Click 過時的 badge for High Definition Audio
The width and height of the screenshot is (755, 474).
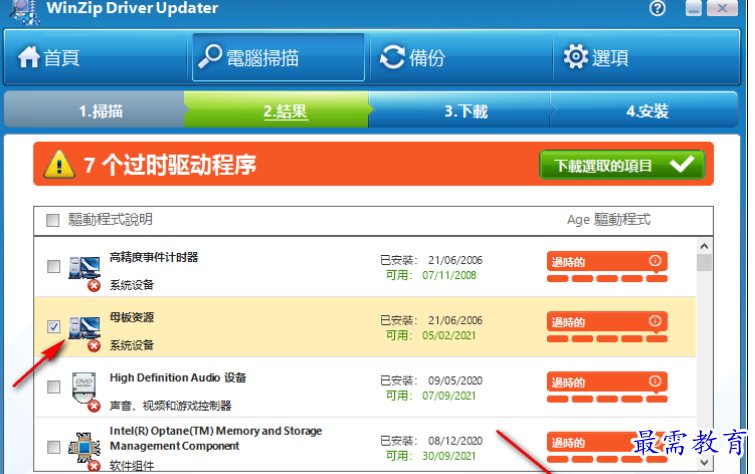tap(607, 382)
